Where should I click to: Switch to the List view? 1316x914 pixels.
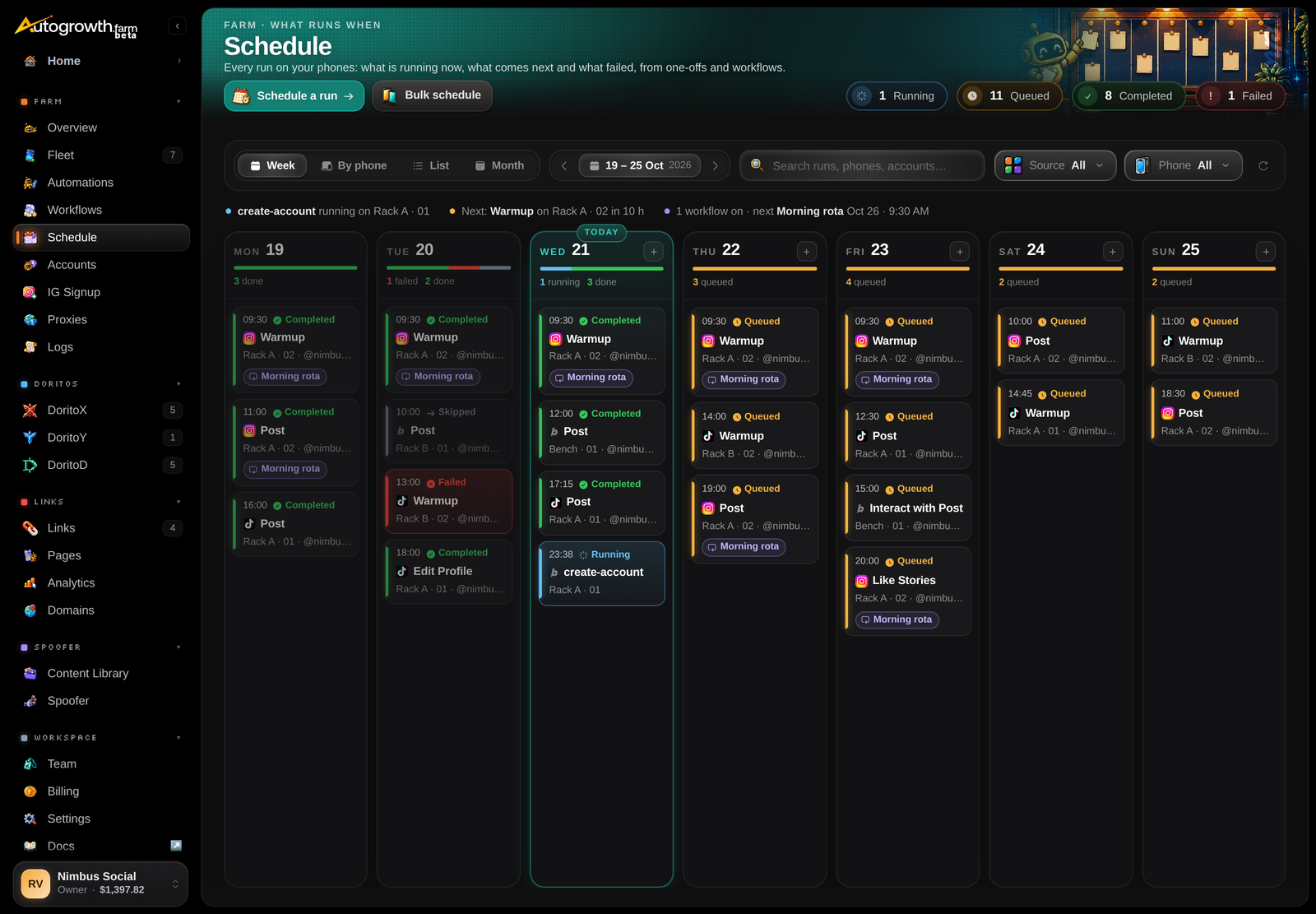431,166
